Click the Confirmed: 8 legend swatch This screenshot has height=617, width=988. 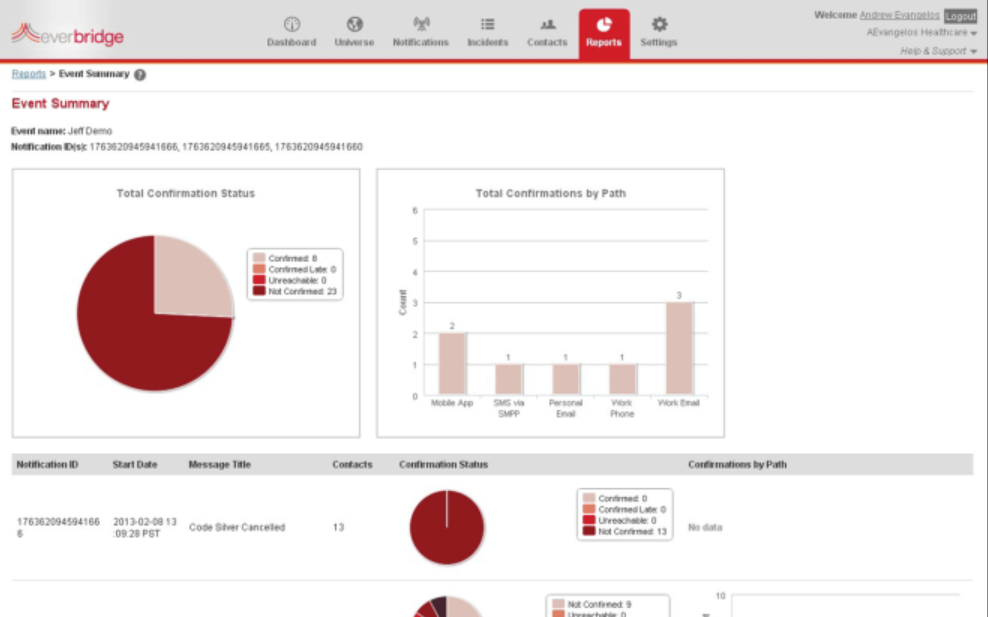(x=259, y=258)
